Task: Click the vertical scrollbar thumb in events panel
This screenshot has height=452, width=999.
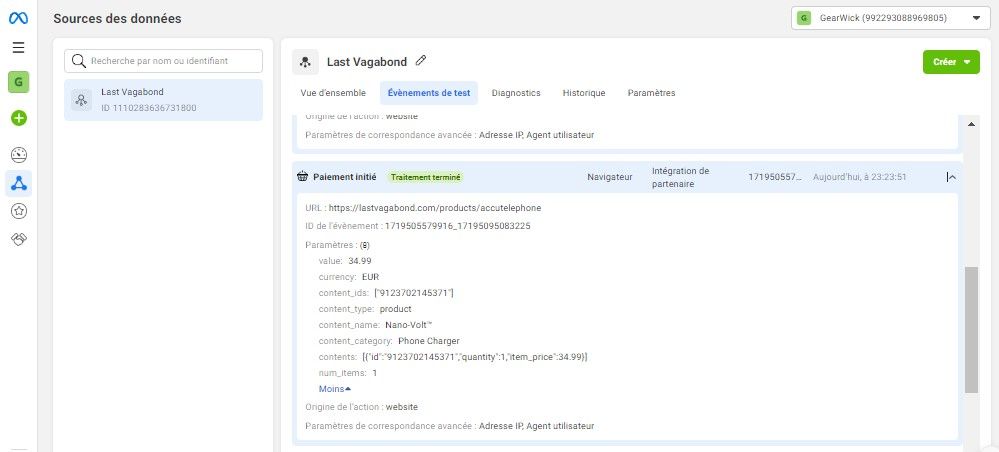Action: [x=971, y=330]
